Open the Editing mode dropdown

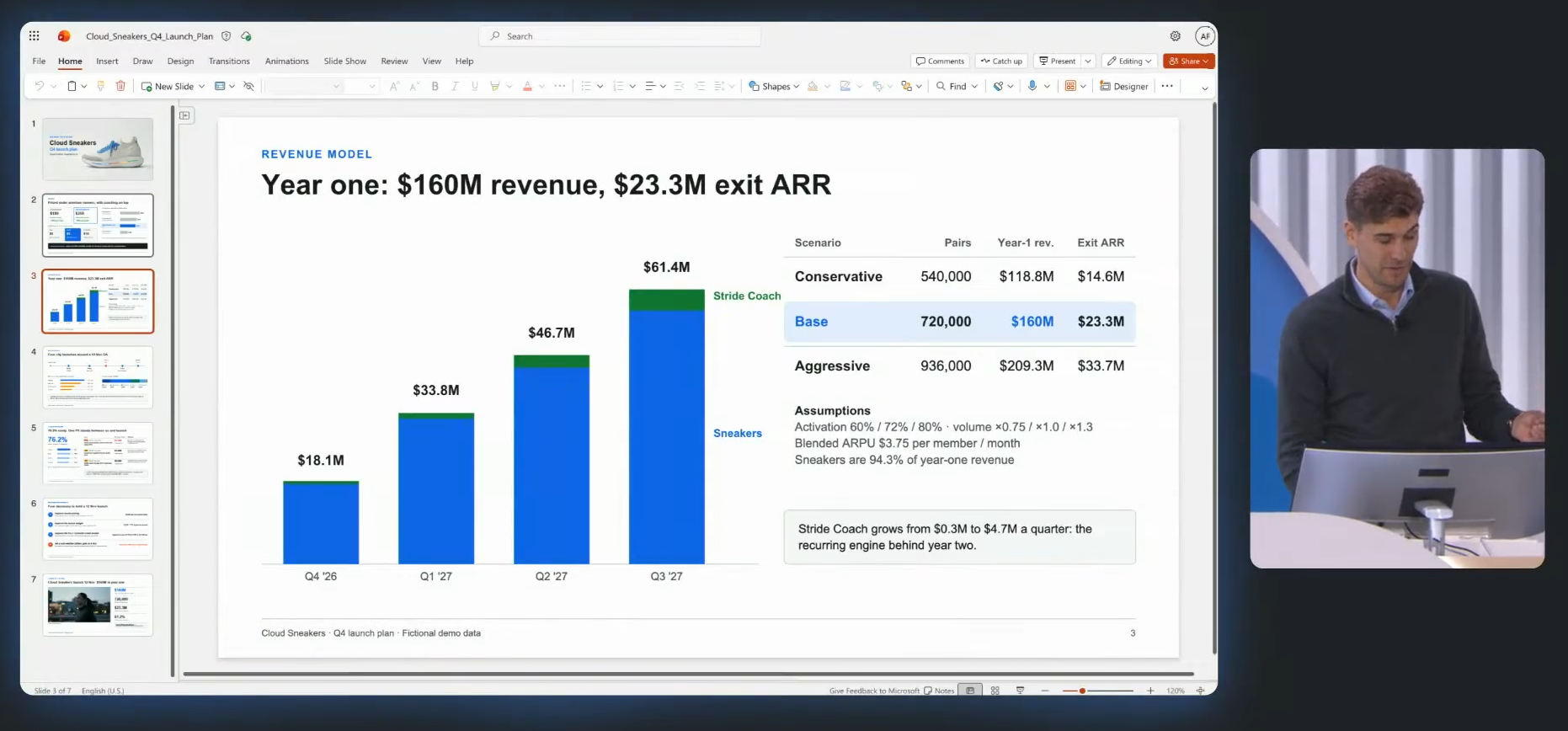pos(1128,61)
